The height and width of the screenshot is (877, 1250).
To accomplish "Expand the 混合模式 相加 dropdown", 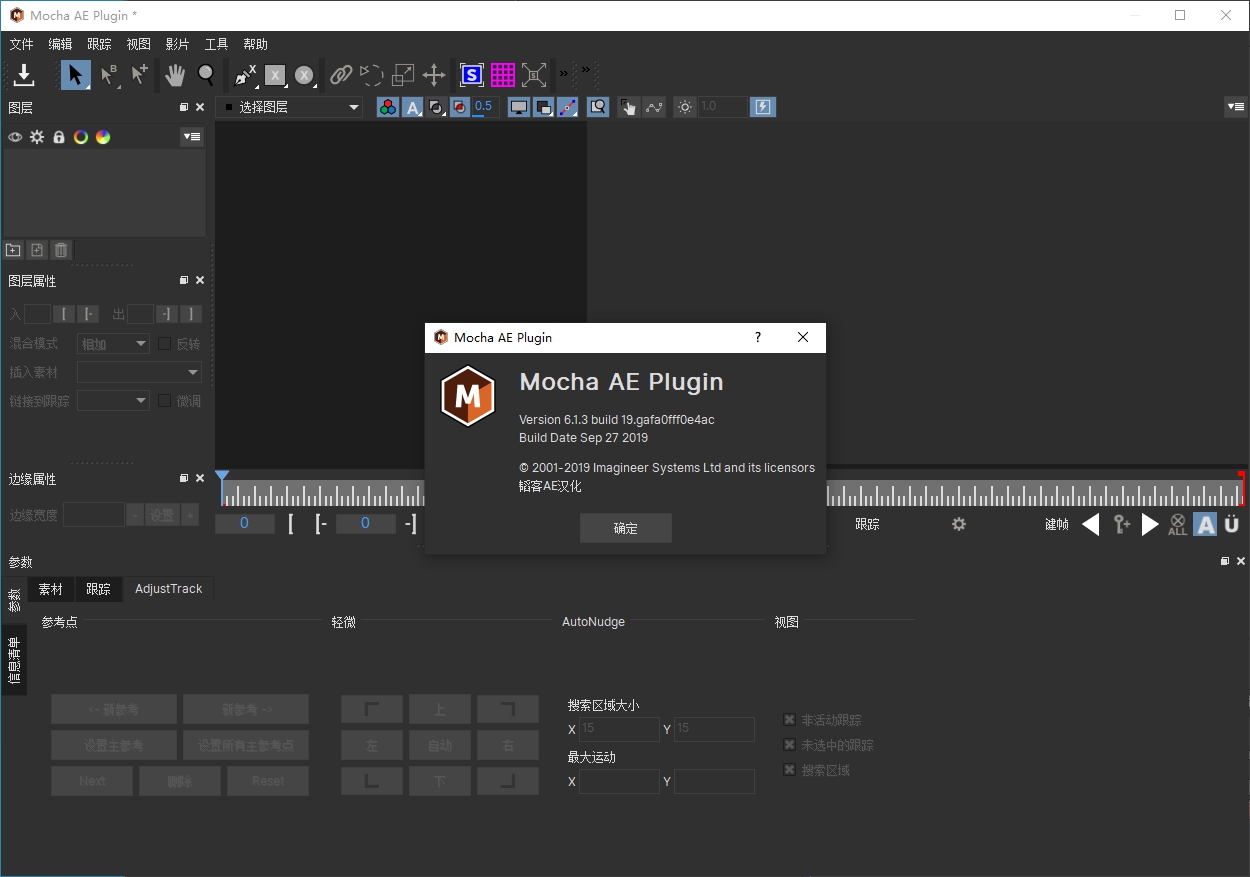I will click(x=113, y=344).
